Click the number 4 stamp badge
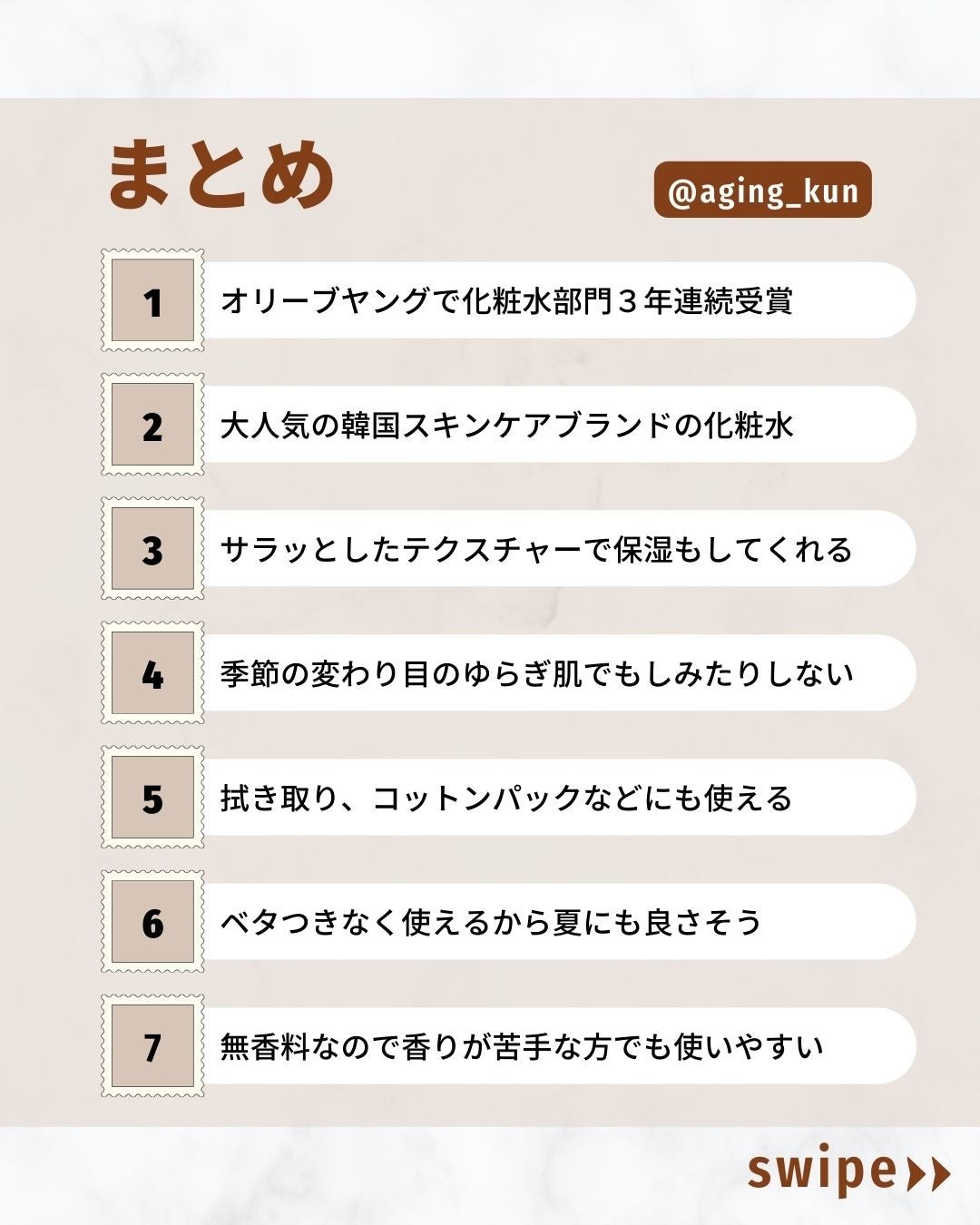This screenshot has height=1225, width=980. coord(152,674)
